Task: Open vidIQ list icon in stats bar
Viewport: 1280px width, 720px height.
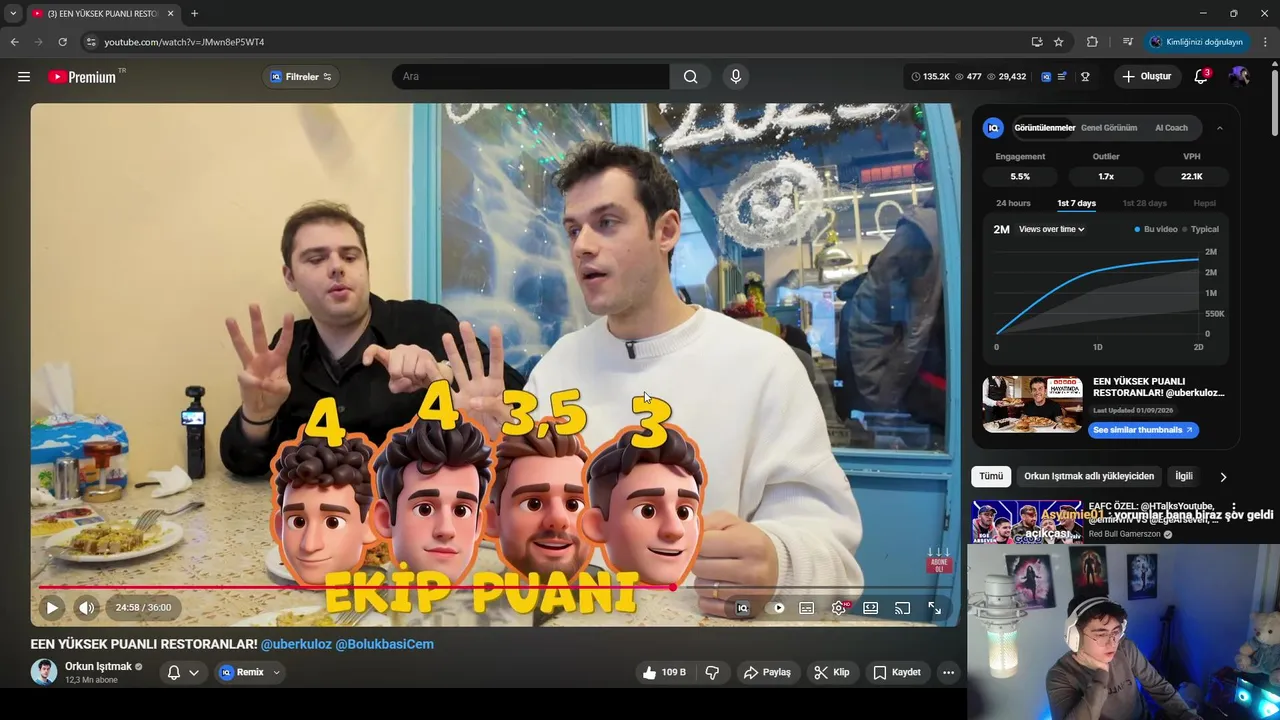Action: point(1062,77)
